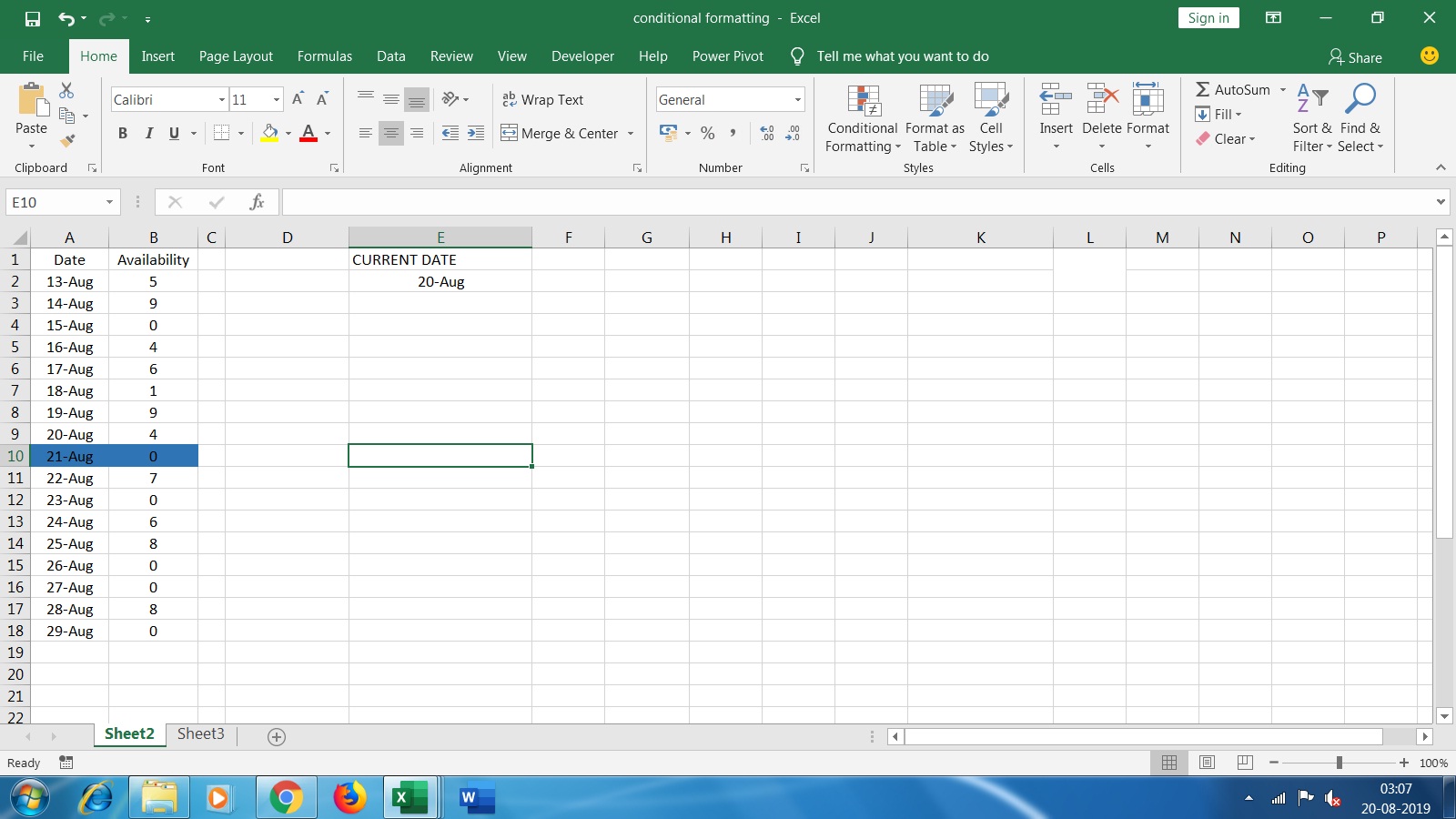The height and width of the screenshot is (819, 1456).
Task: Switch to Sheet3
Action: (x=200, y=733)
